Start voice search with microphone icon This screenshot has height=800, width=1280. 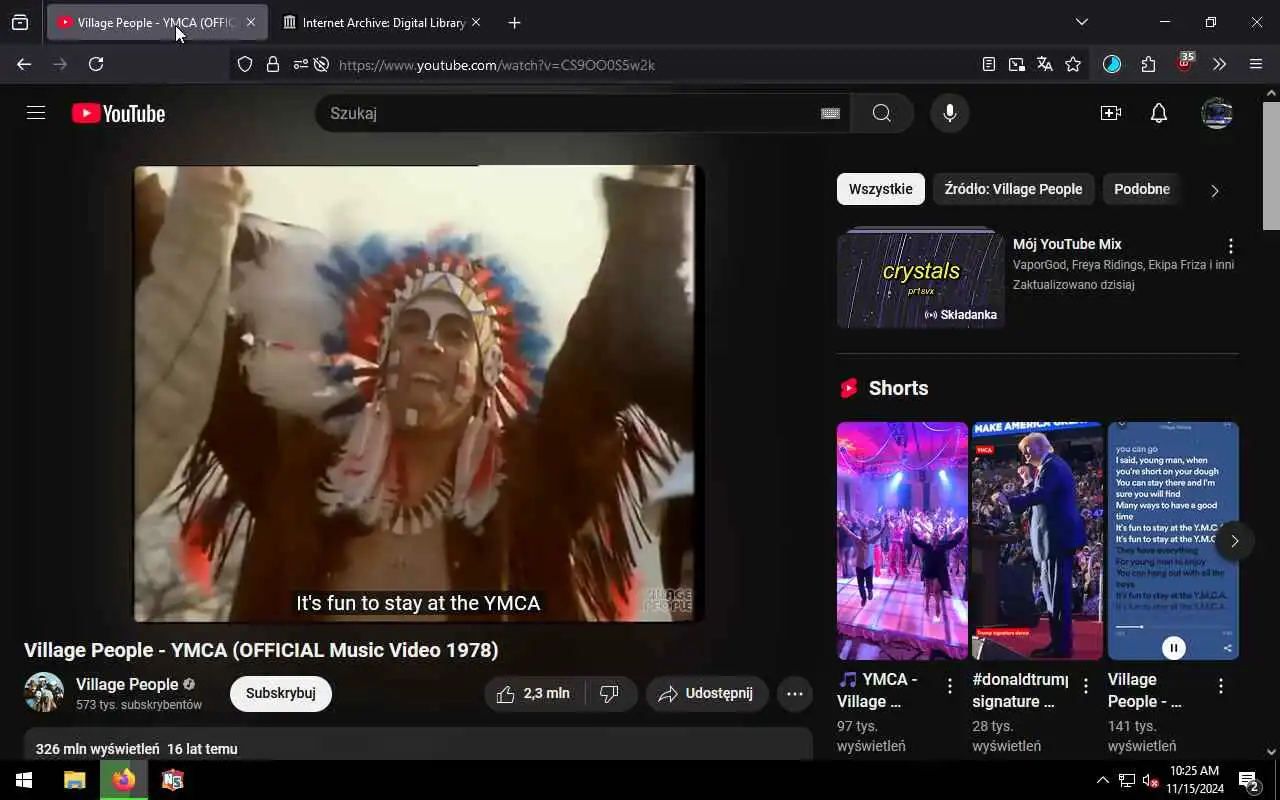point(950,113)
